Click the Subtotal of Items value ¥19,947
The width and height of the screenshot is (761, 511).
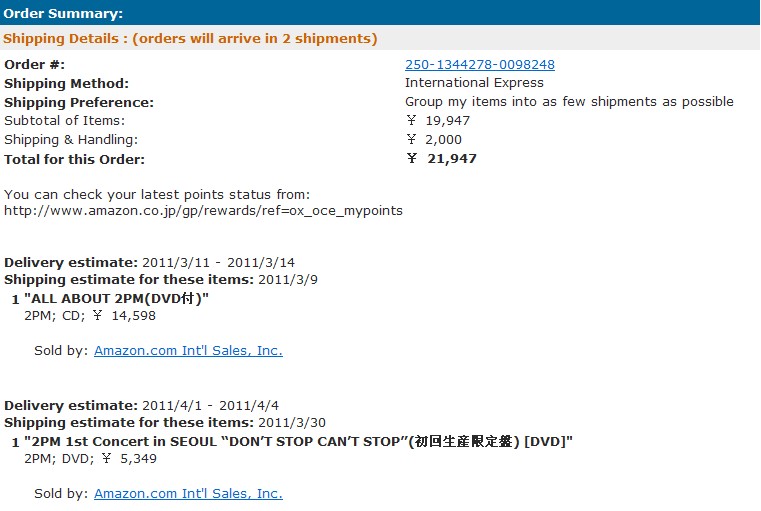coord(438,120)
